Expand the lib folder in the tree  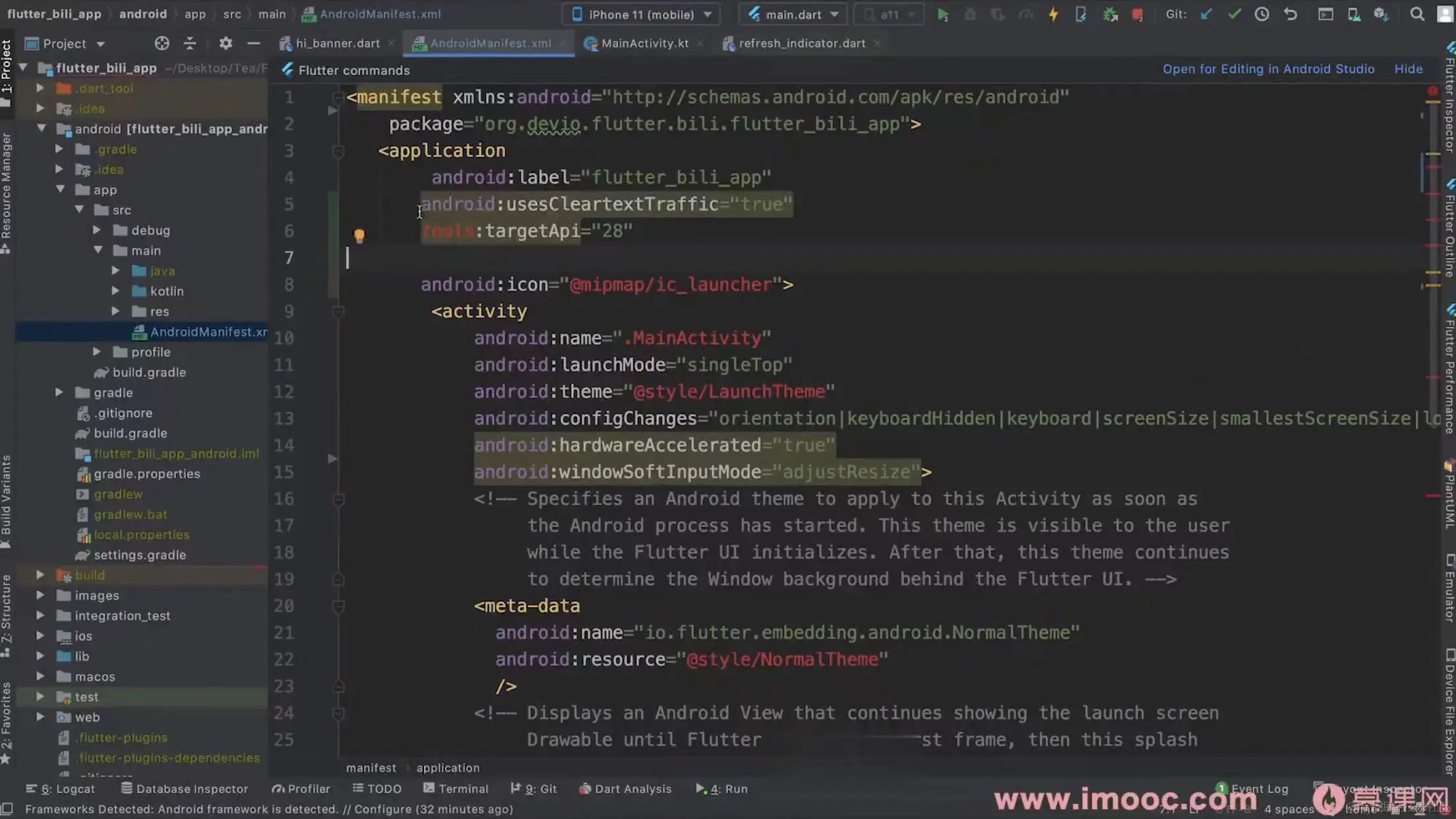[x=40, y=656]
